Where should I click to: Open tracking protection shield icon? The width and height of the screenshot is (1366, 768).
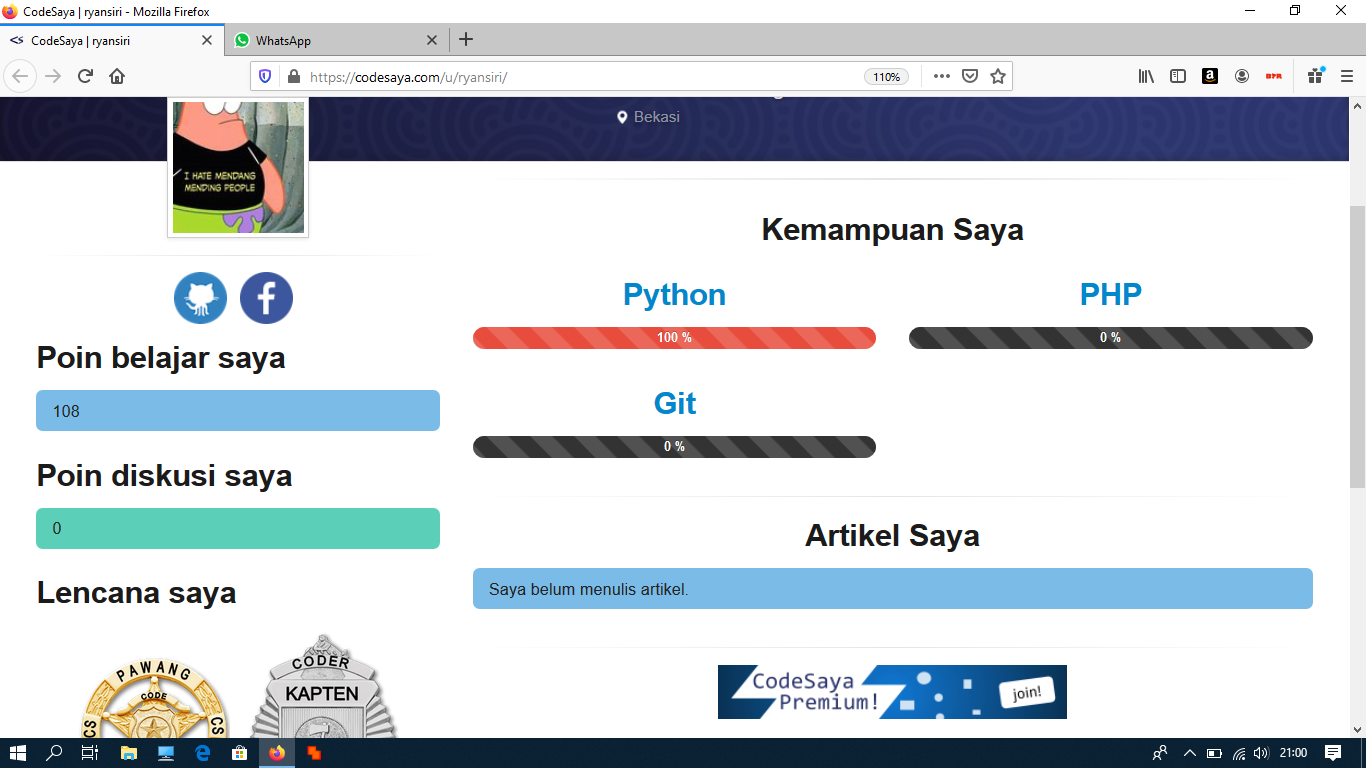(x=265, y=76)
